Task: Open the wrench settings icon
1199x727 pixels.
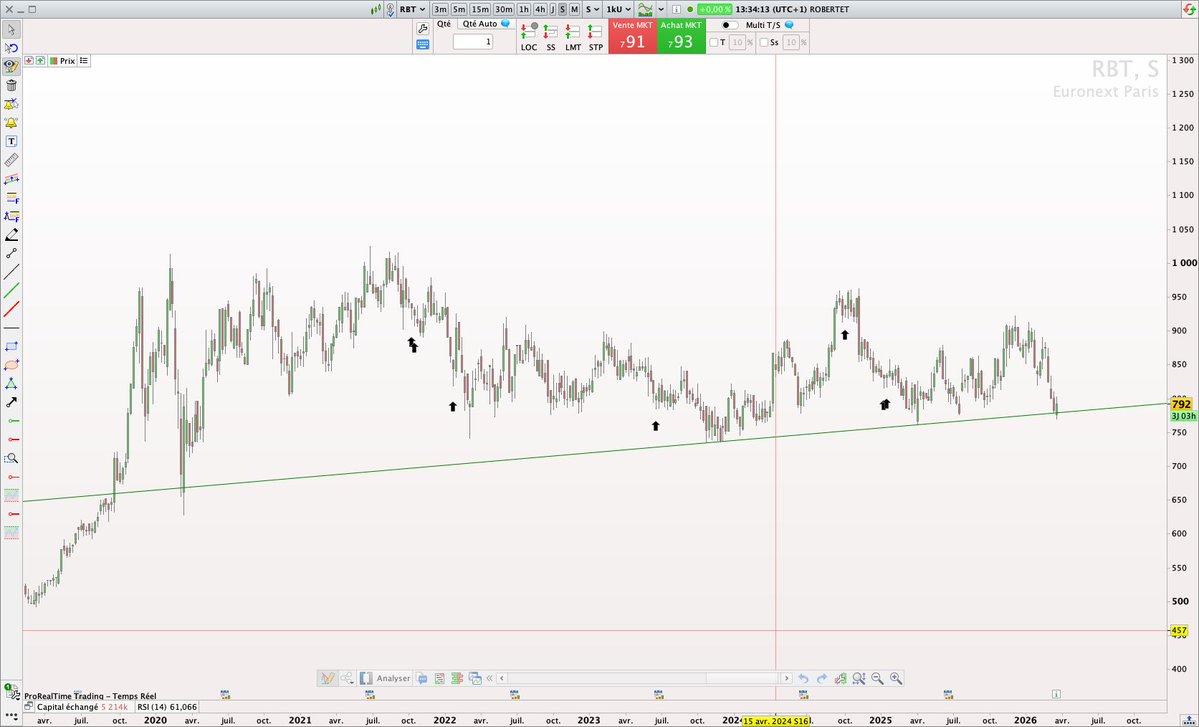Action: [422, 28]
